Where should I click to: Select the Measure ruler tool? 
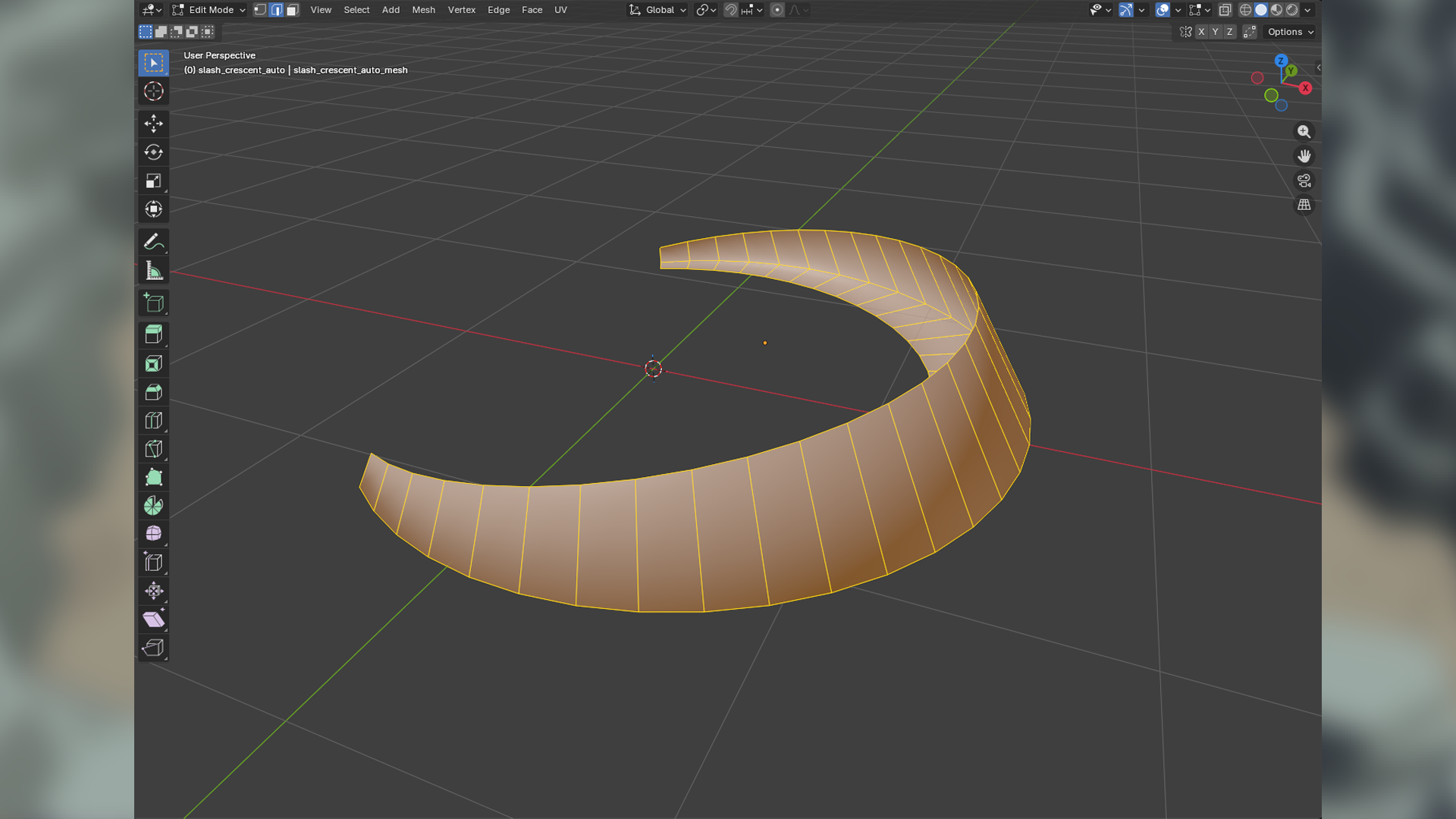tap(153, 271)
